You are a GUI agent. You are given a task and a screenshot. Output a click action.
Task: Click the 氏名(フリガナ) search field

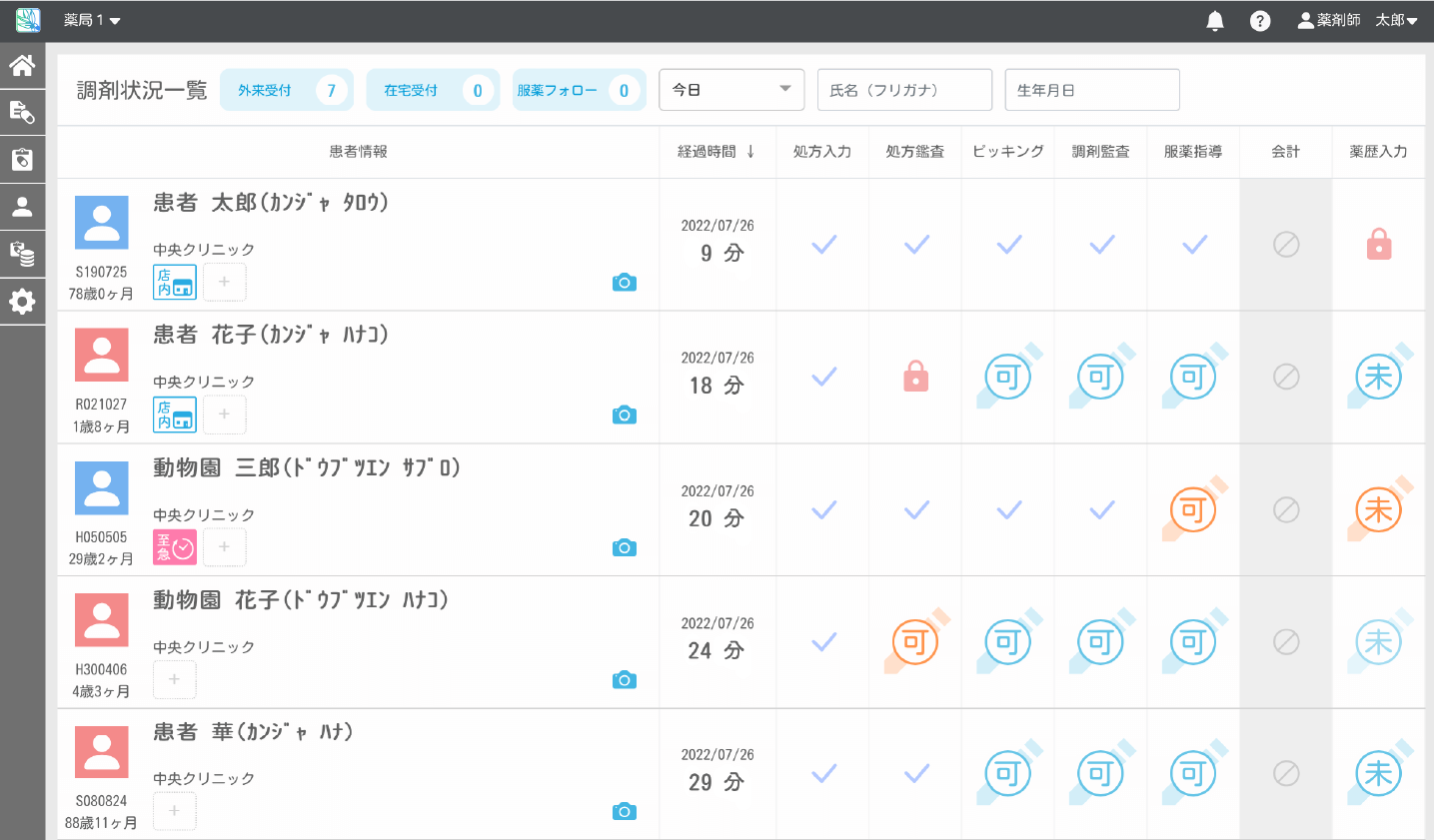[x=904, y=90]
